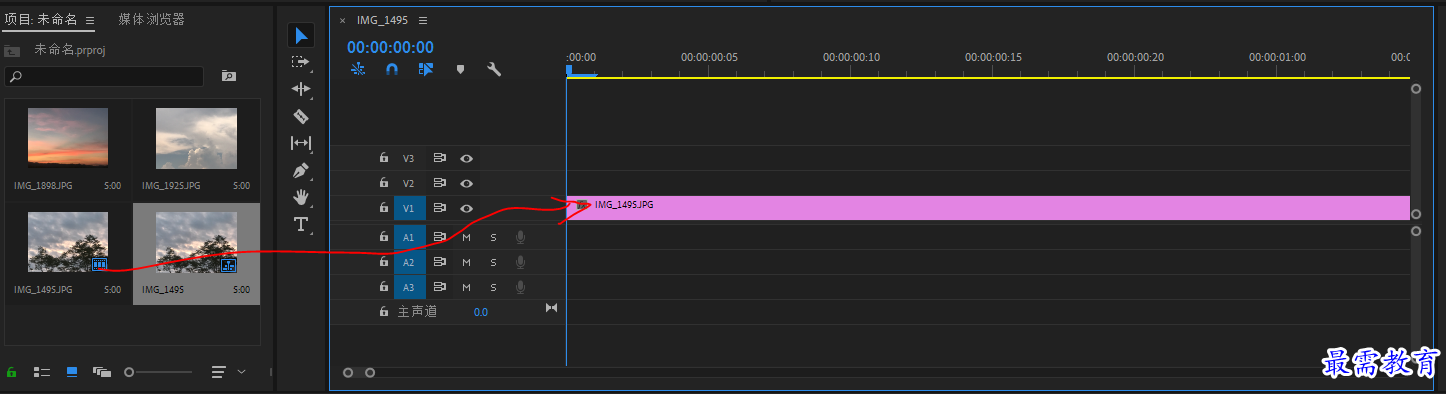Click chevron next to sort icons
The image size is (1446, 394).
241,372
